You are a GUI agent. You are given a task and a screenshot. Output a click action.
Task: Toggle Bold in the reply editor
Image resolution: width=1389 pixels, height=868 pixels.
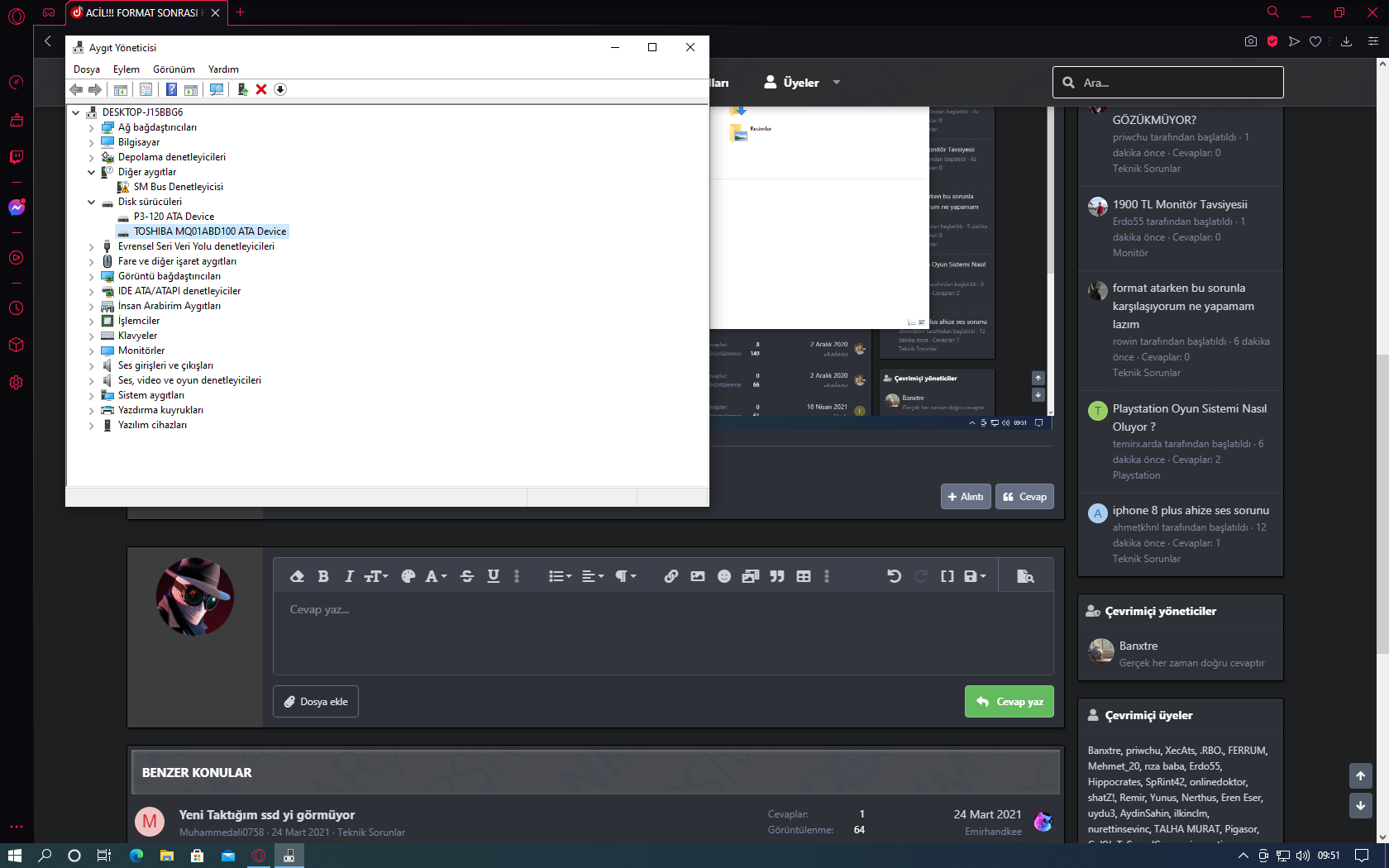[323, 576]
